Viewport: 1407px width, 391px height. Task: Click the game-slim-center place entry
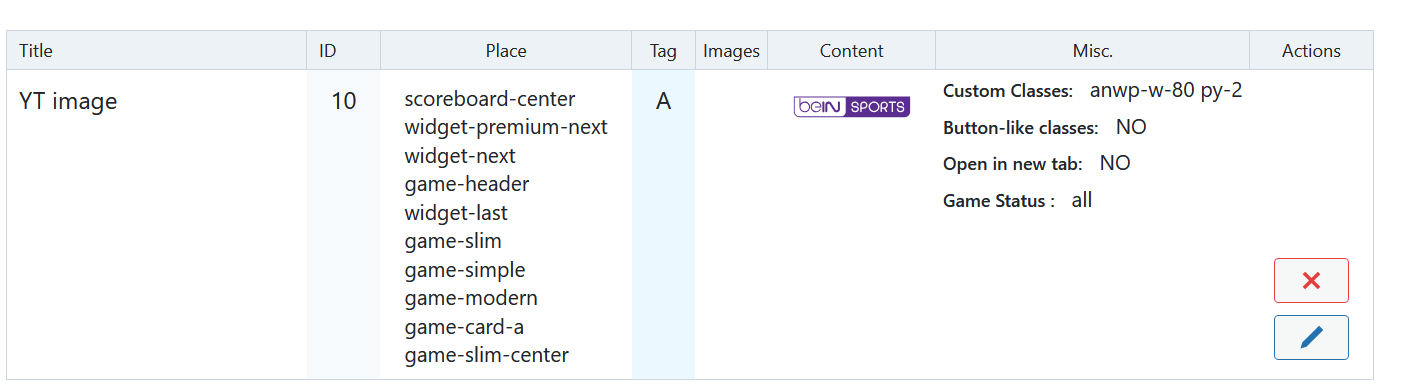[x=487, y=355]
